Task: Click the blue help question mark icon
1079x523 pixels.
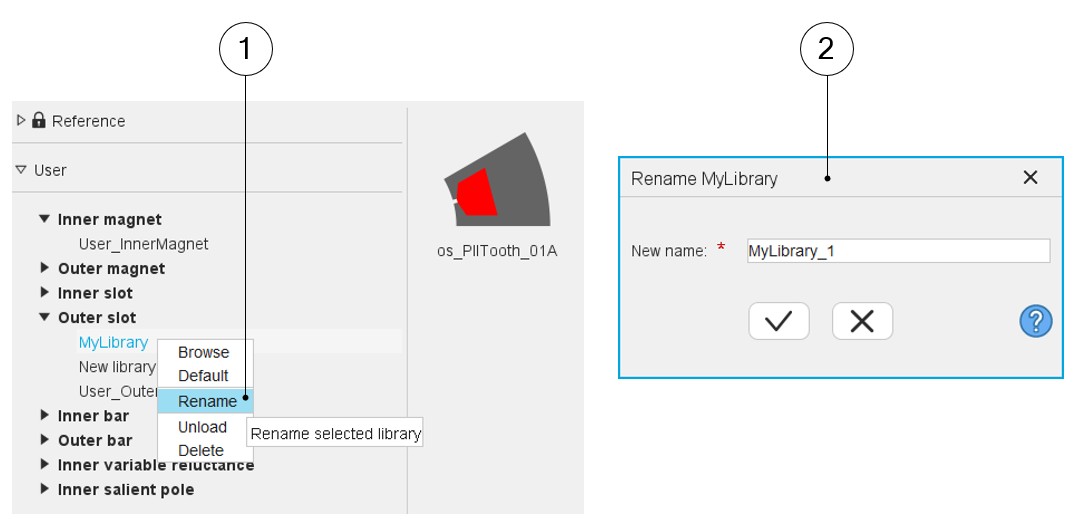Action: 1036,321
